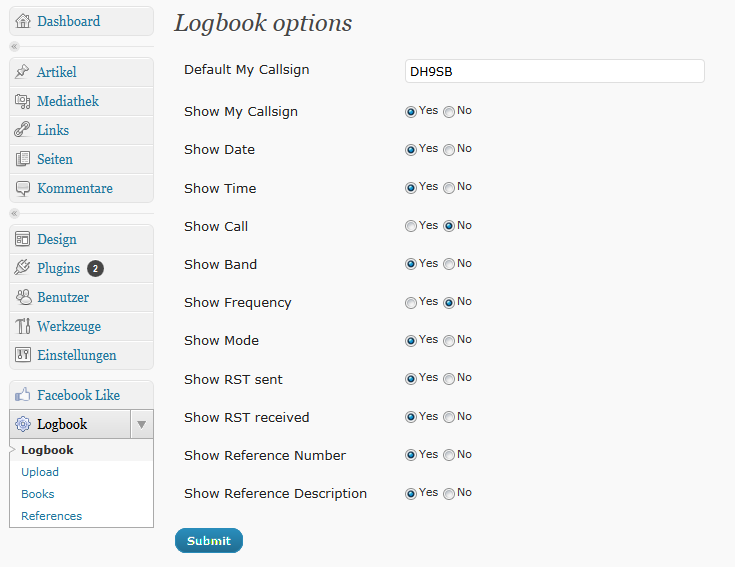Click the Submit button
735x567 pixels.
click(x=209, y=541)
